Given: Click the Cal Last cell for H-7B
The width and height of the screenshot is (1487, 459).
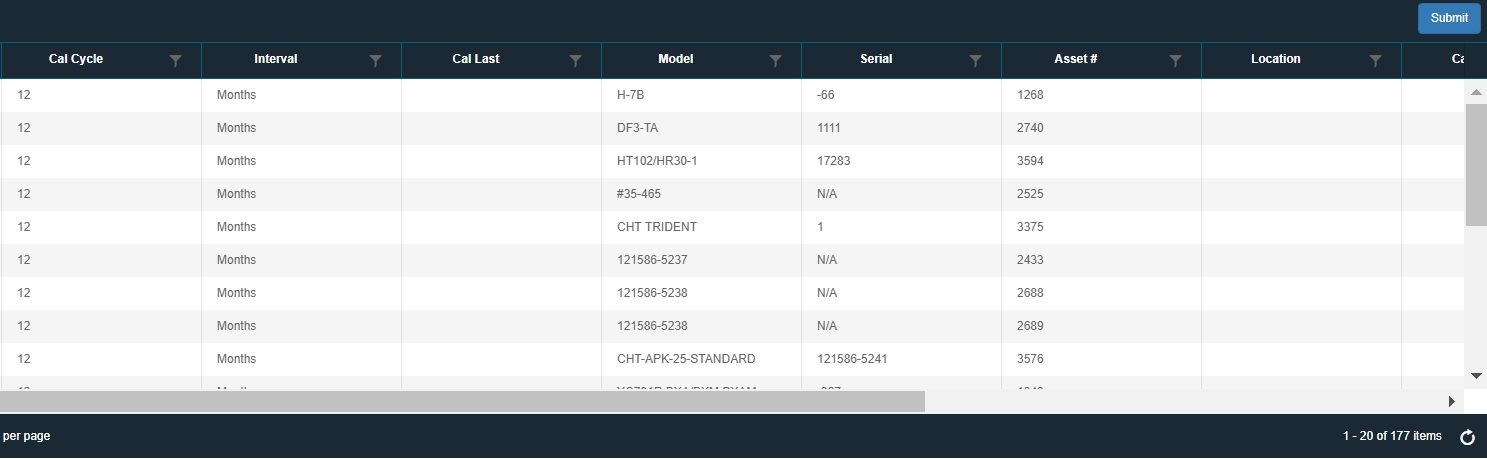Looking at the screenshot, I should pos(500,95).
